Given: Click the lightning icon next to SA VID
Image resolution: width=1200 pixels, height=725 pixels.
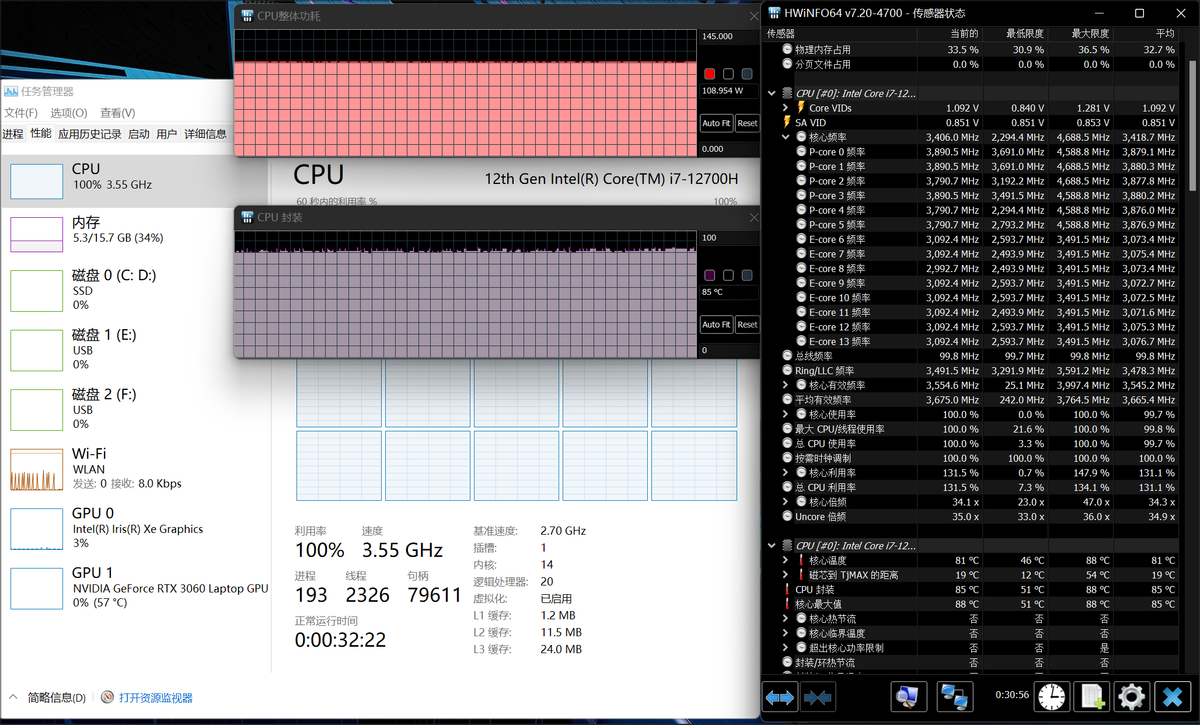Looking at the screenshot, I should coord(787,122).
